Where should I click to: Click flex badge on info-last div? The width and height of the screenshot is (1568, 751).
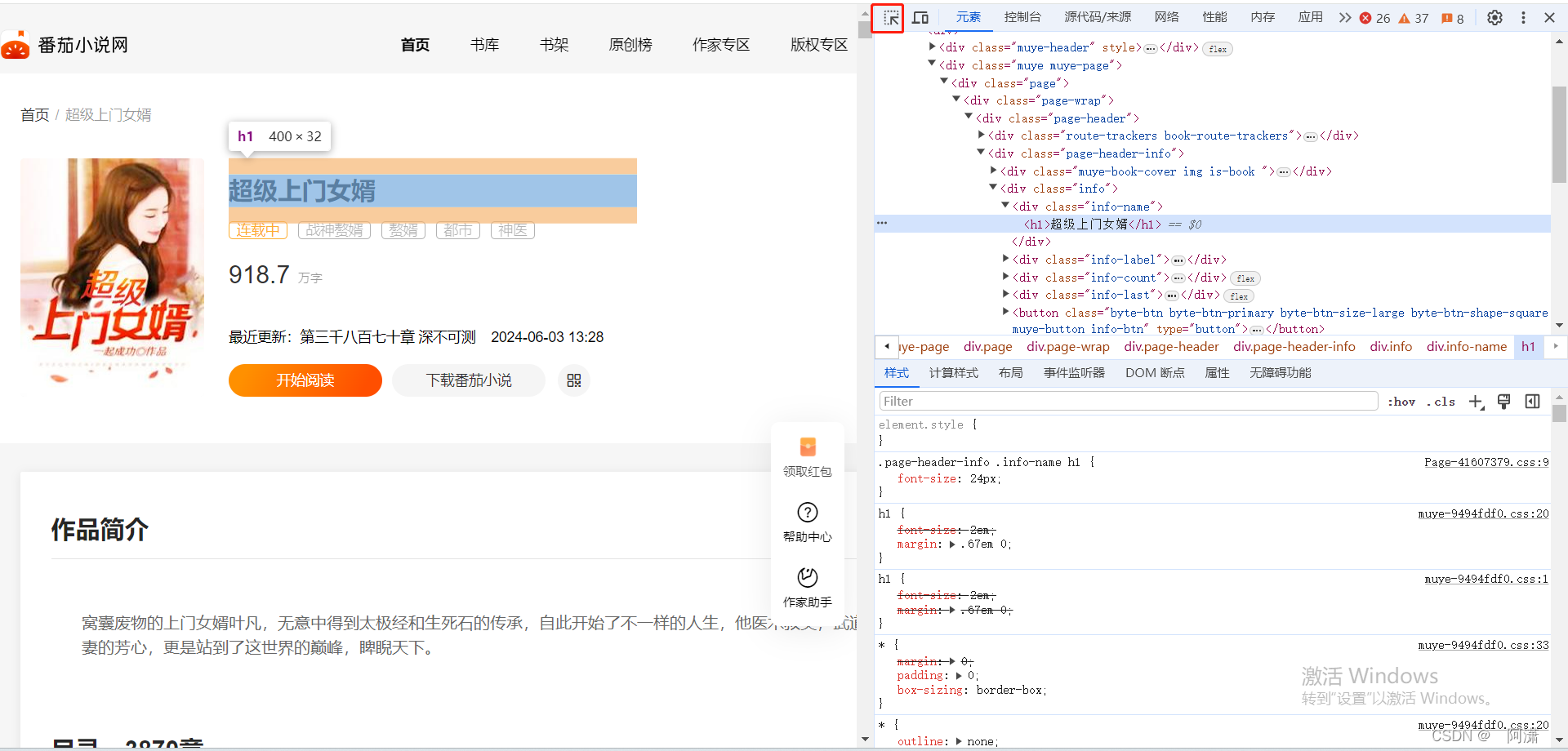click(x=1239, y=296)
